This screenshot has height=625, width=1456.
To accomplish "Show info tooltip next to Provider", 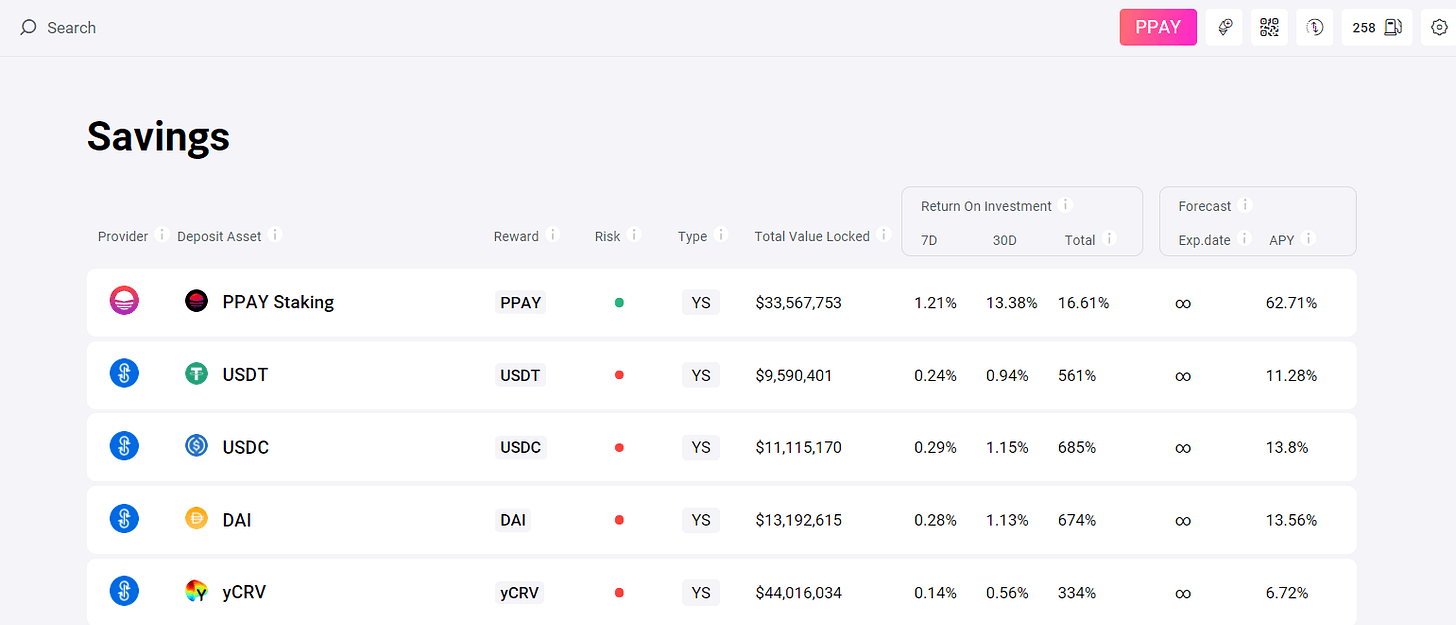I will pos(162,235).
